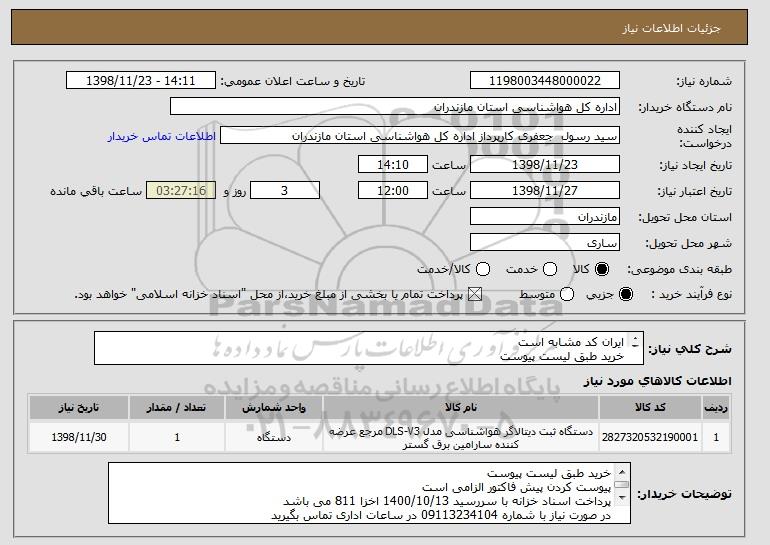Click the remaining days field showing 3

pos(285,191)
